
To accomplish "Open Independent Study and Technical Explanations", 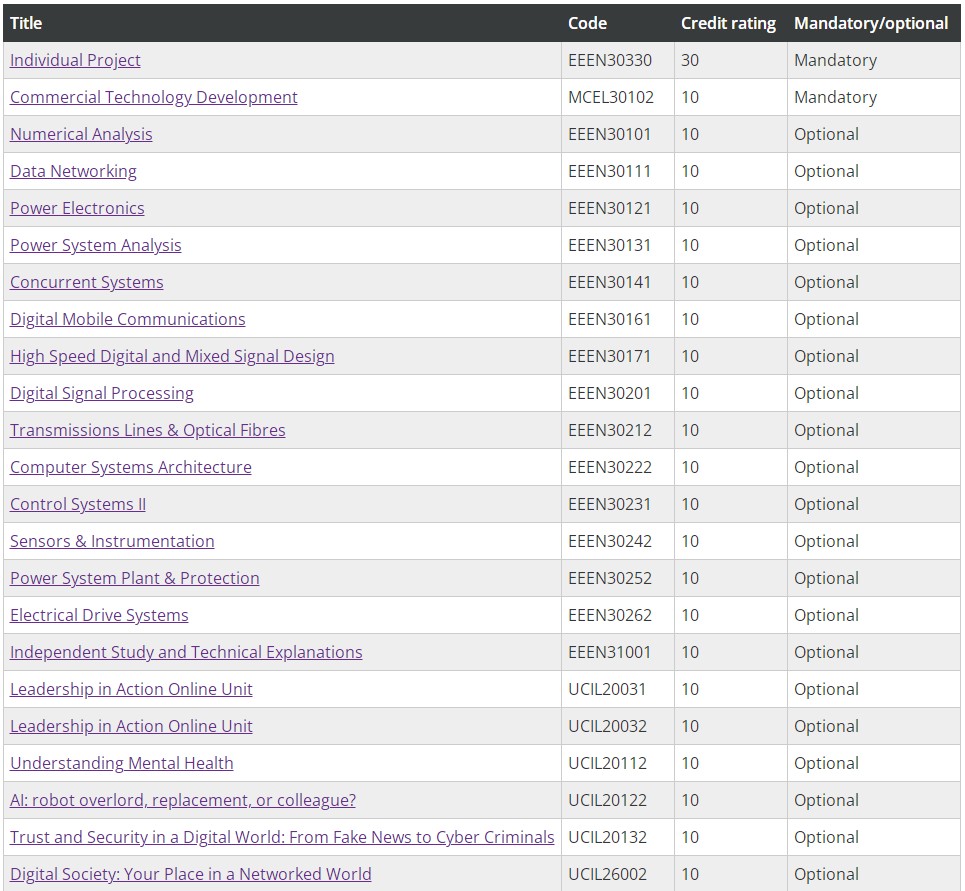I will point(186,652).
